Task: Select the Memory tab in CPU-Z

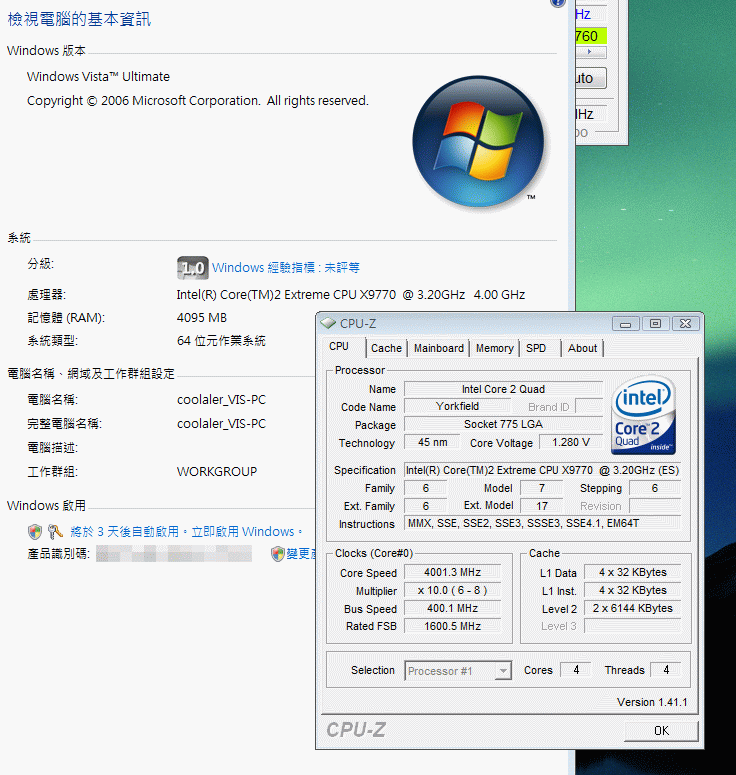Action: pos(494,348)
